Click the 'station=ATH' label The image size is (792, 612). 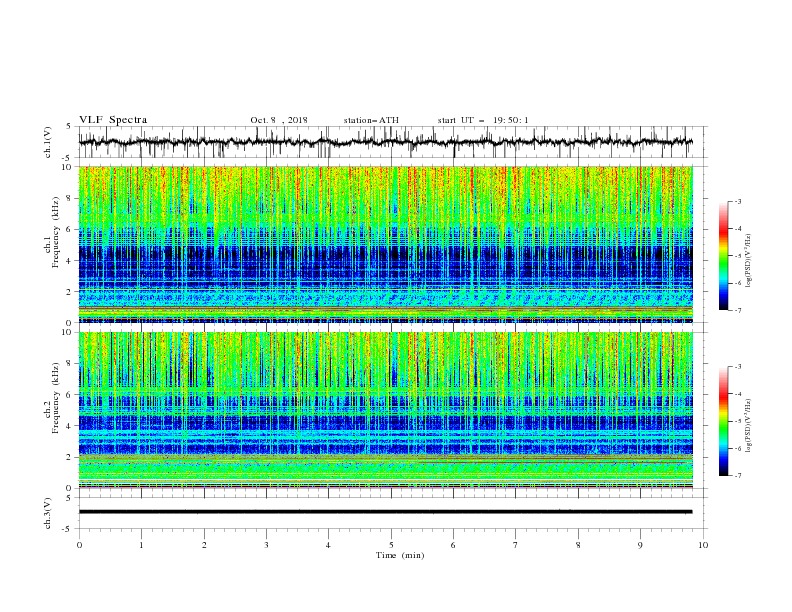pyautogui.click(x=371, y=120)
